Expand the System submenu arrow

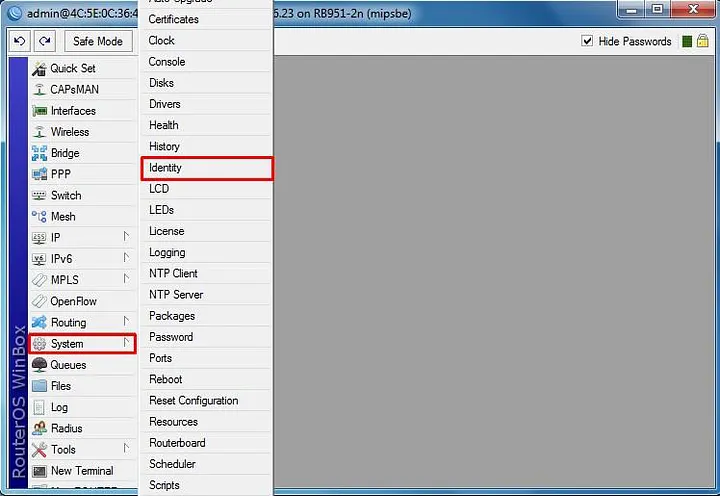[x=126, y=343]
